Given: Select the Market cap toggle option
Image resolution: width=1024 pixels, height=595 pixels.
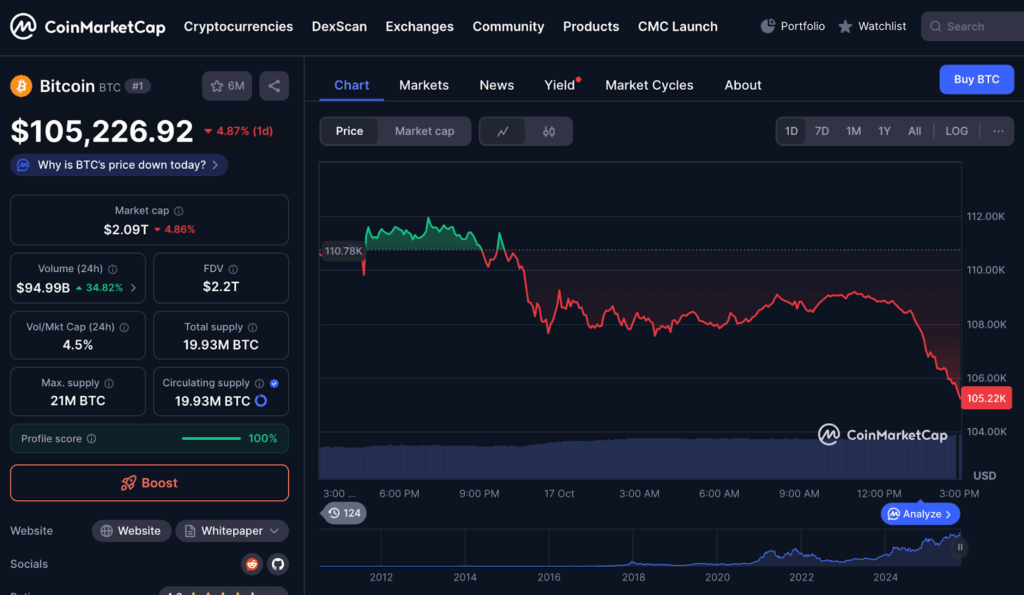Looking at the screenshot, I should click(424, 131).
